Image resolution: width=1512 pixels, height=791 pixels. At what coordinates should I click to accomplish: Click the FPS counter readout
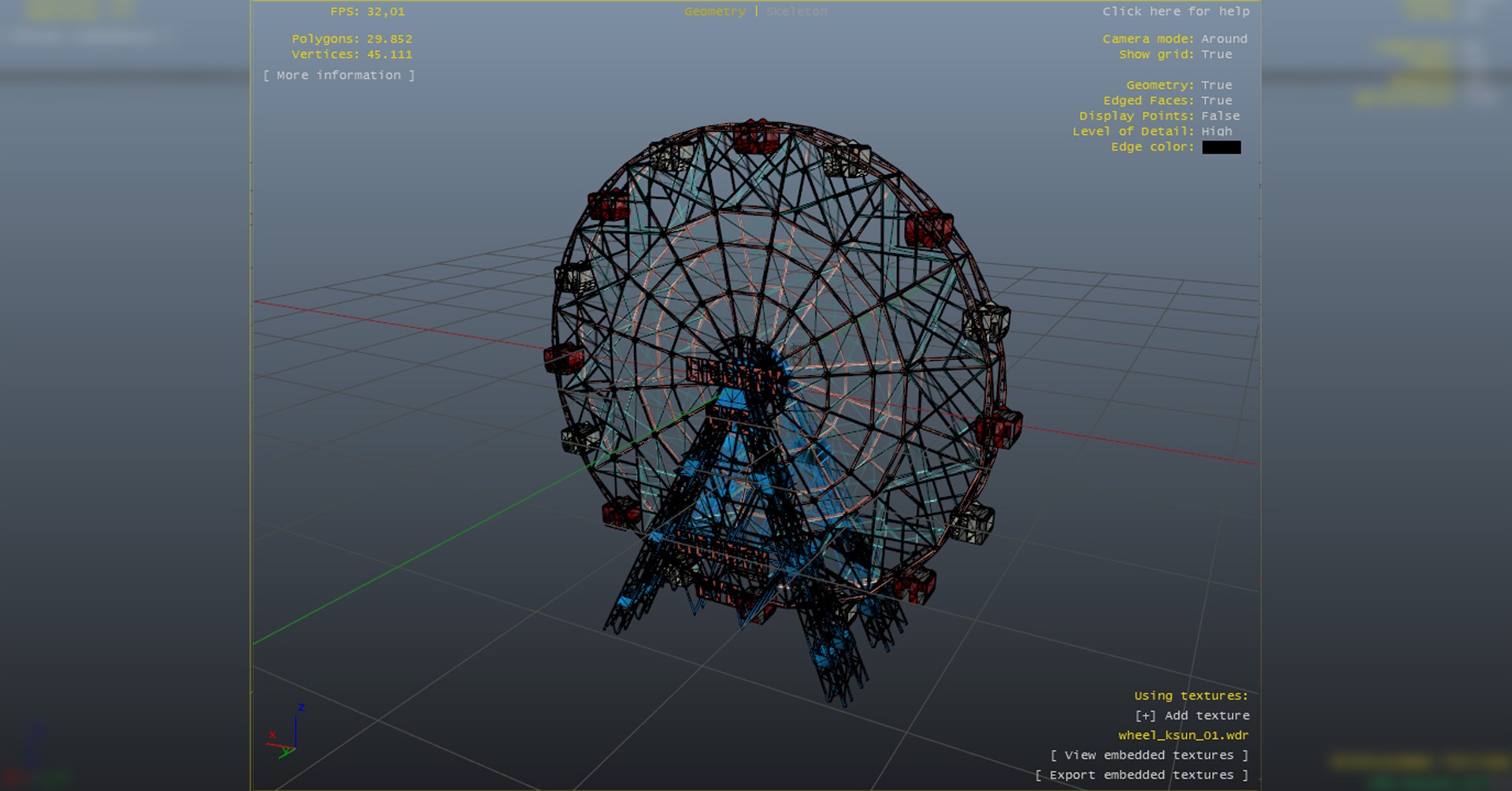click(367, 11)
